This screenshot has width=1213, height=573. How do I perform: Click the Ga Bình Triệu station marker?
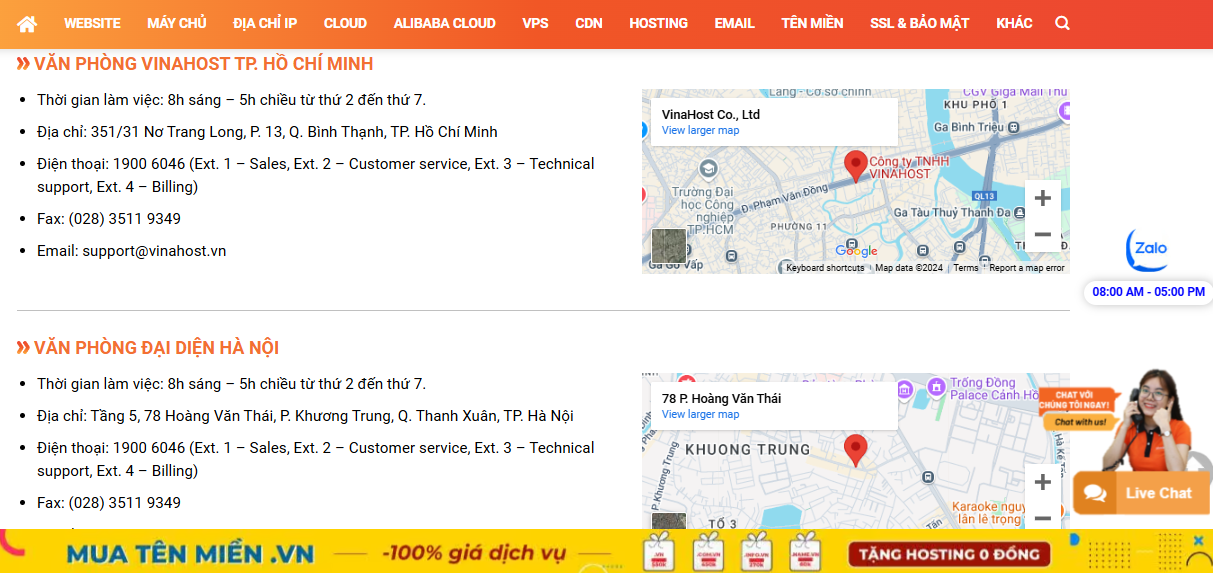point(1013,128)
